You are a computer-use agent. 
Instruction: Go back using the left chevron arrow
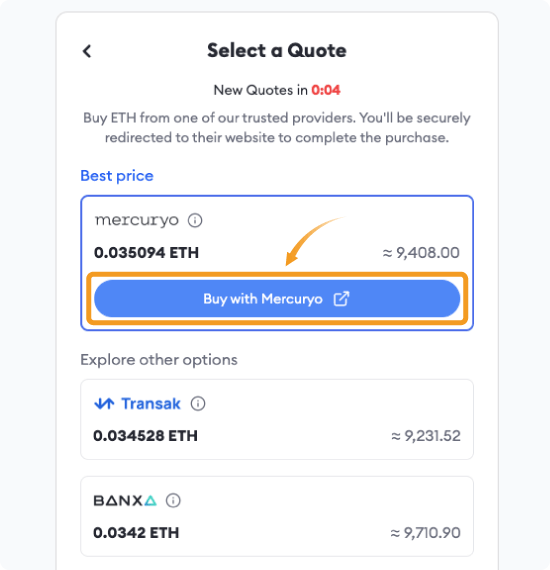tap(87, 51)
